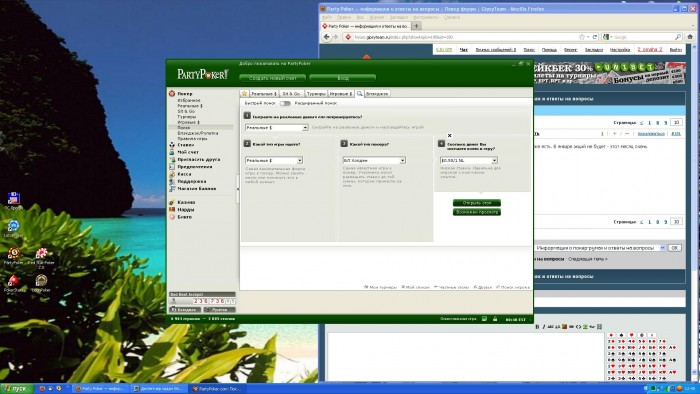Screen dimensions: 700x394
Task: Click the Firefox forward arrow button
Action: click(x=336, y=37)
